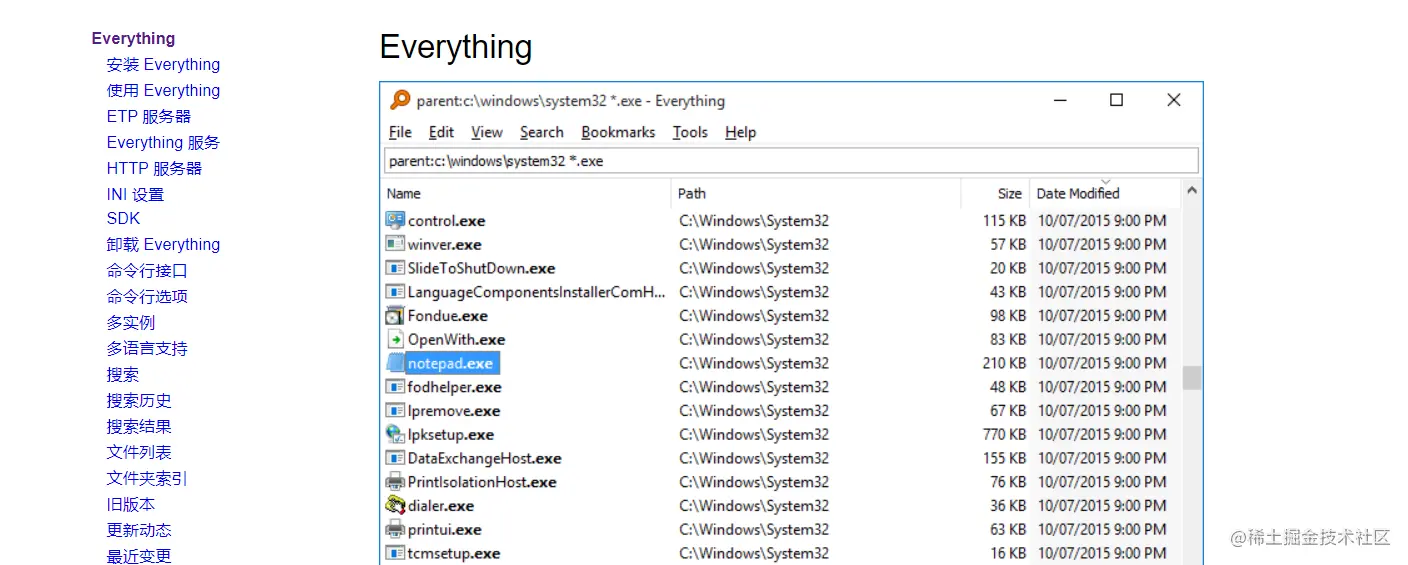1408x565 pixels.
Task: Open the 安装 Everything sidebar link
Action: click(x=163, y=65)
